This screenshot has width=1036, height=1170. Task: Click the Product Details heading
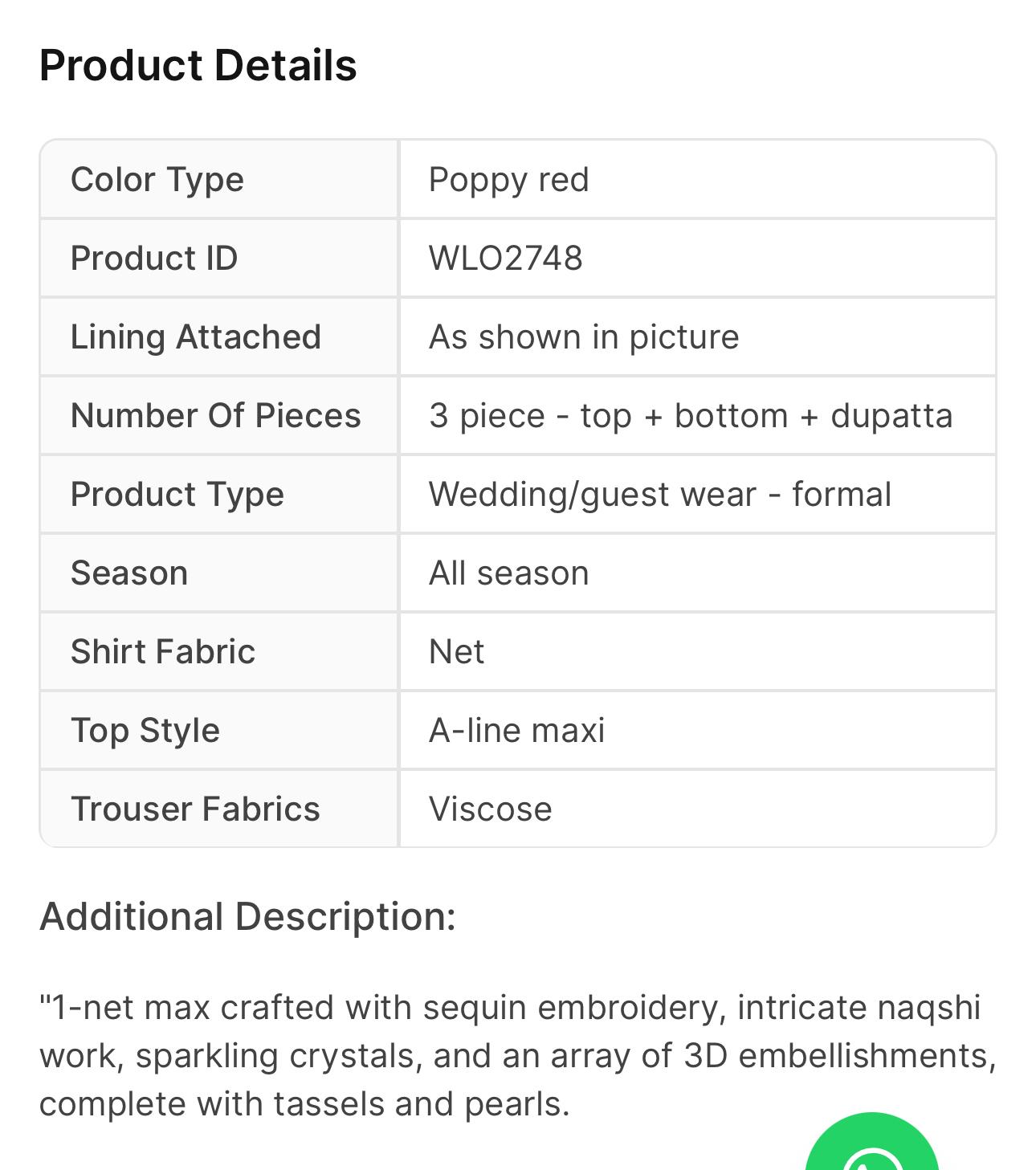pyautogui.click(x=198, y=65)
